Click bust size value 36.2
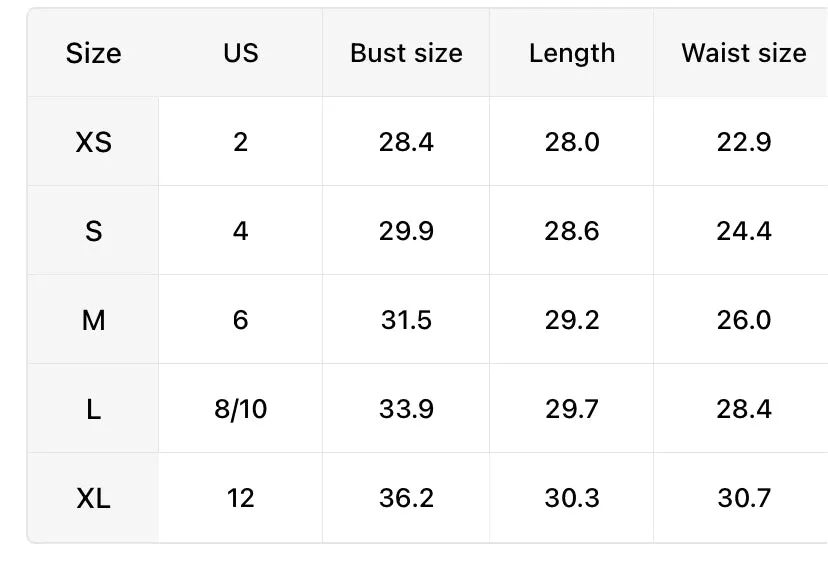Screen dimensions: 828x563 [x=406, y=498]
